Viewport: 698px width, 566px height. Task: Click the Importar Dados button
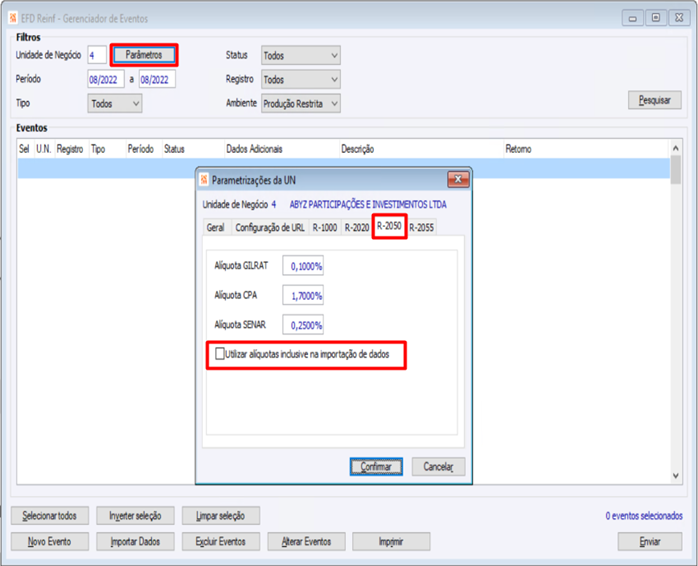pyautogui.click(x=135, y=542)
